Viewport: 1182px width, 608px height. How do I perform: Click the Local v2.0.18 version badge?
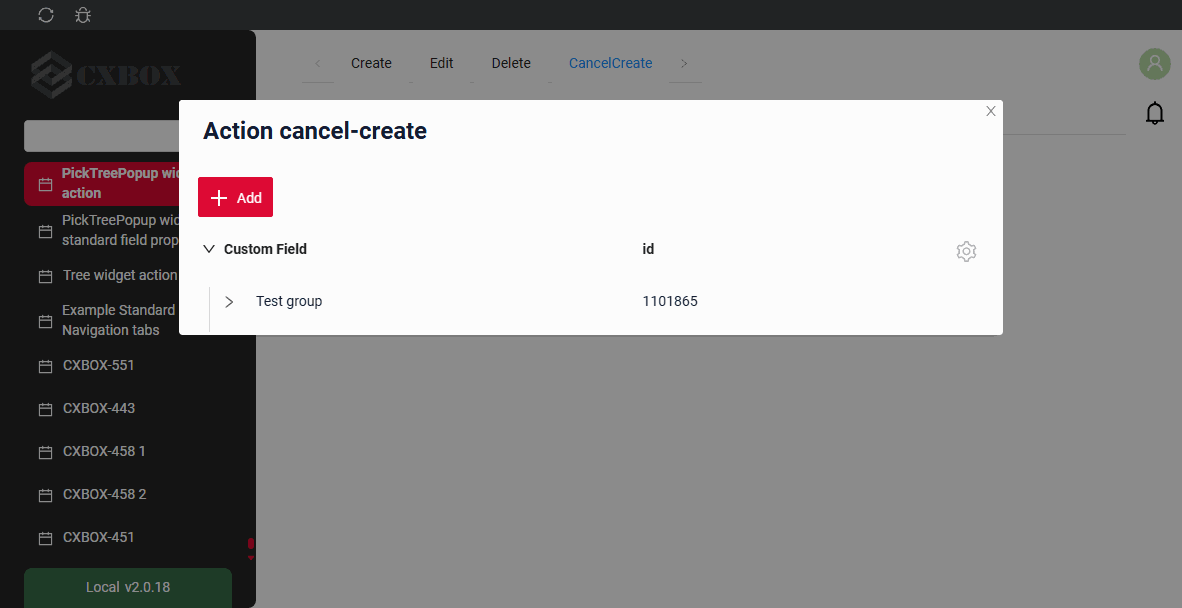tap(128, 587)
